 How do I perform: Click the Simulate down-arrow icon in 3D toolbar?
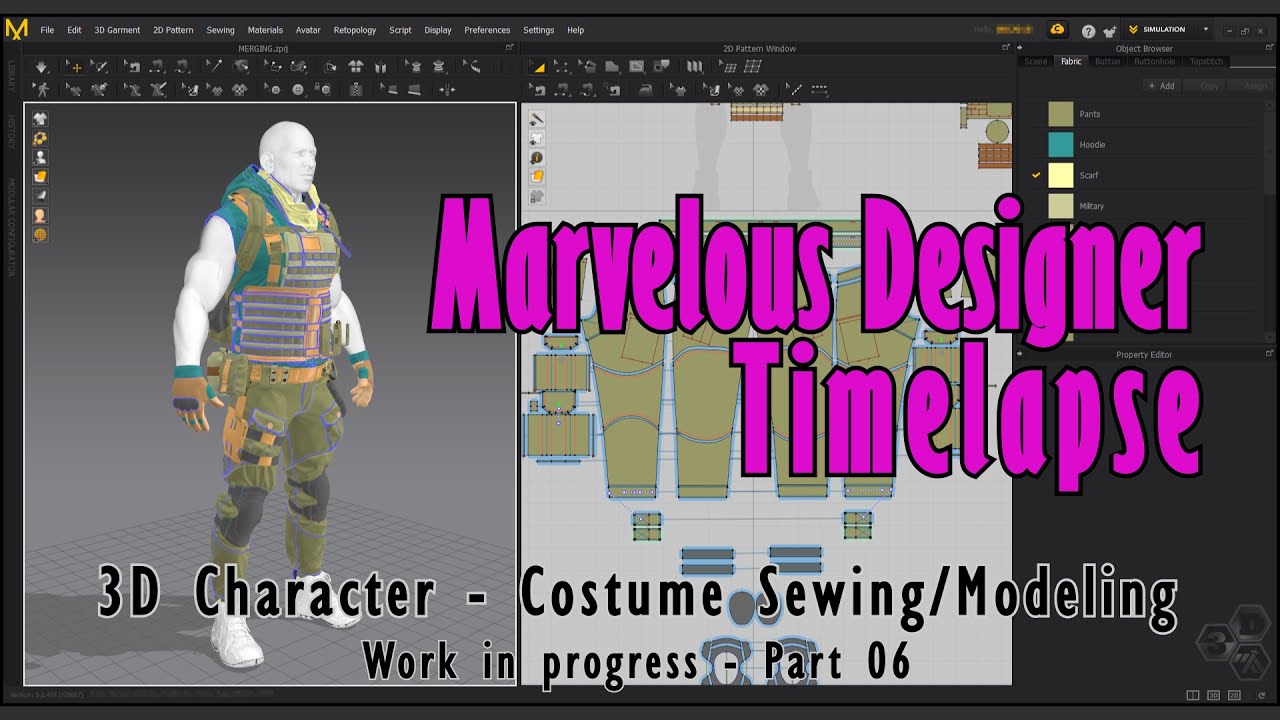point(41,67)
